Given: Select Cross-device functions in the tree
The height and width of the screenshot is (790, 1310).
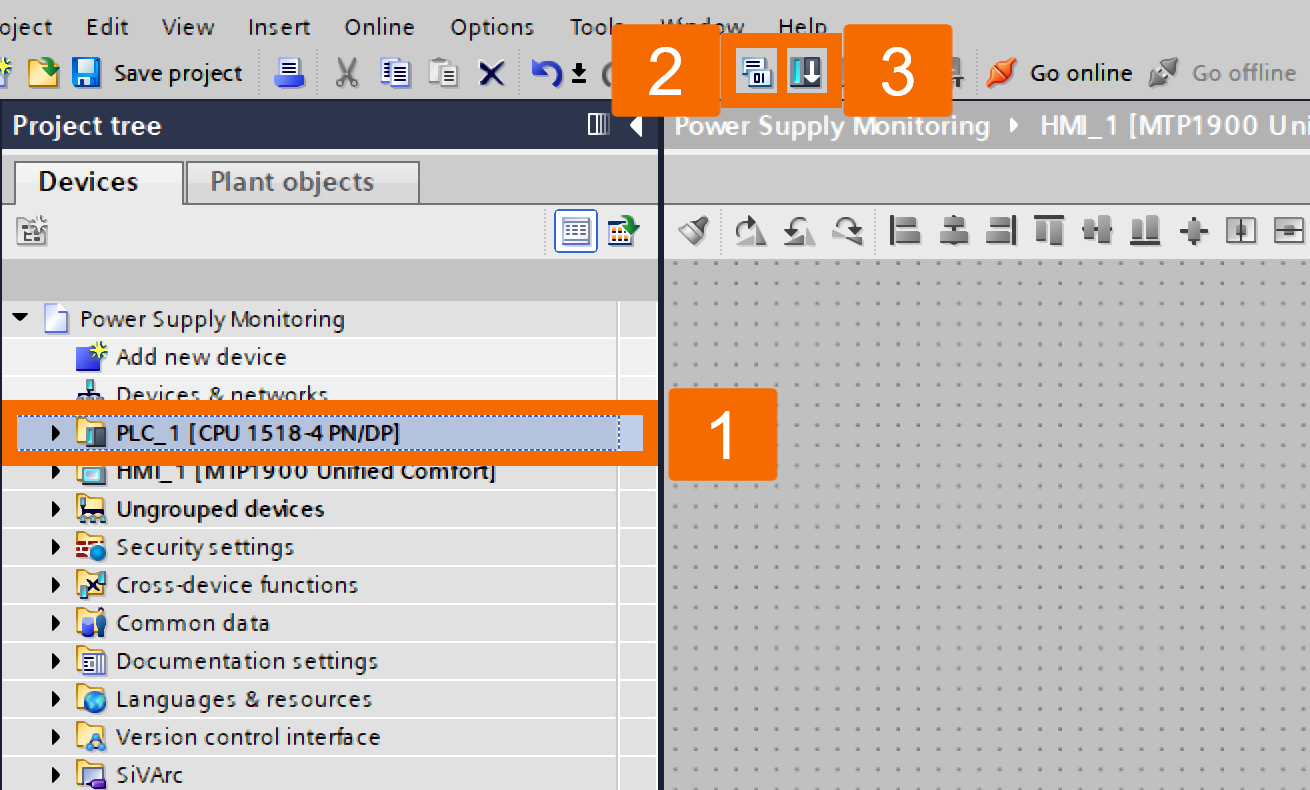Looking at the screenshot, I should point(237,585).
